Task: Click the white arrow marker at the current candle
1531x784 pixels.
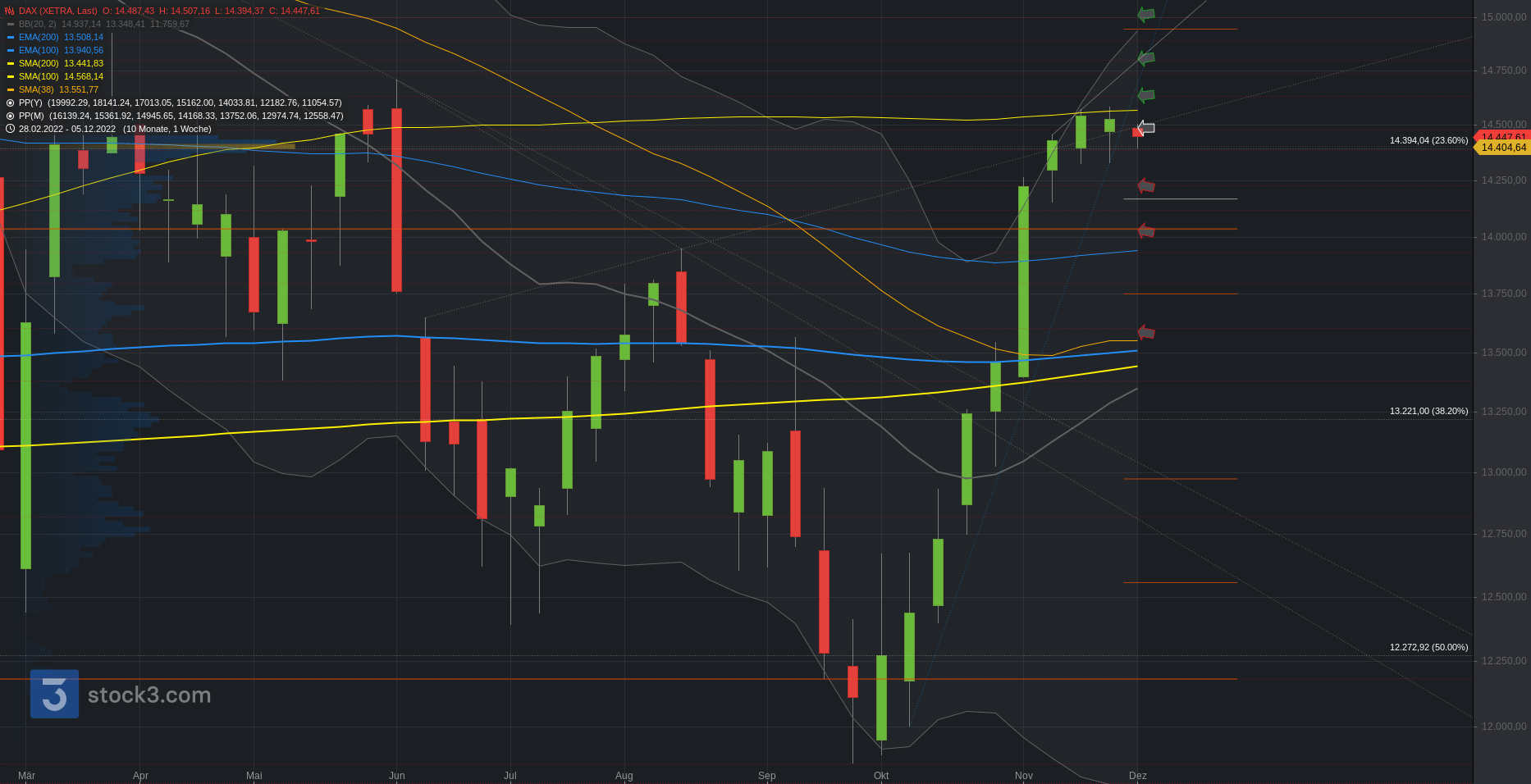Action: 1146,127
